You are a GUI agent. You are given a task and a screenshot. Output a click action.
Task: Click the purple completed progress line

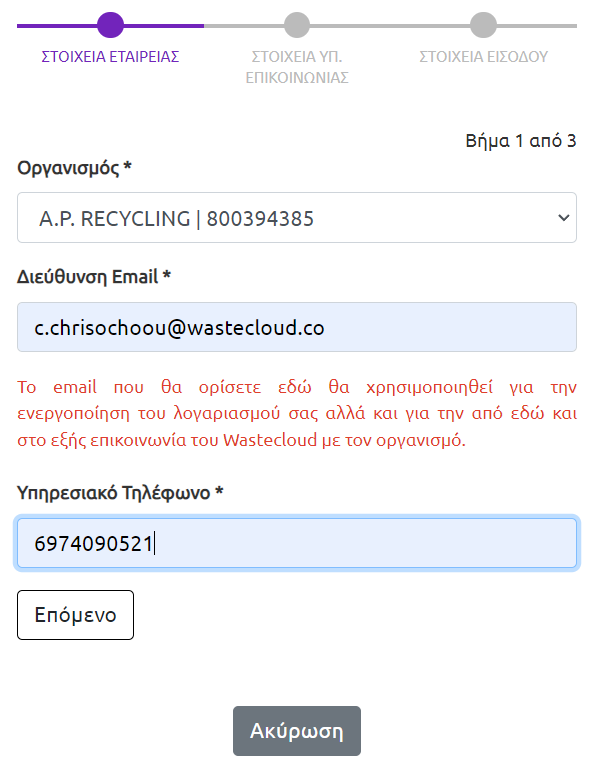click(160, 25)
